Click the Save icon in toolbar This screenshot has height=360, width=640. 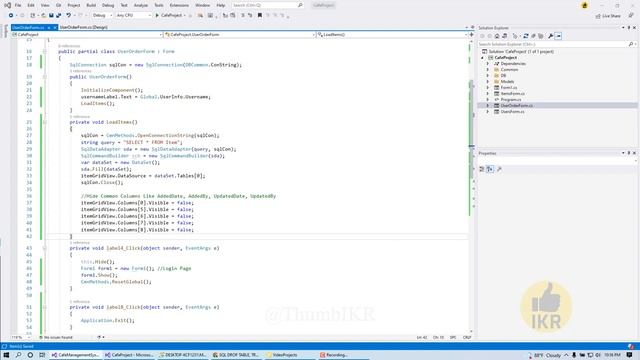click(x=51, y=16)
